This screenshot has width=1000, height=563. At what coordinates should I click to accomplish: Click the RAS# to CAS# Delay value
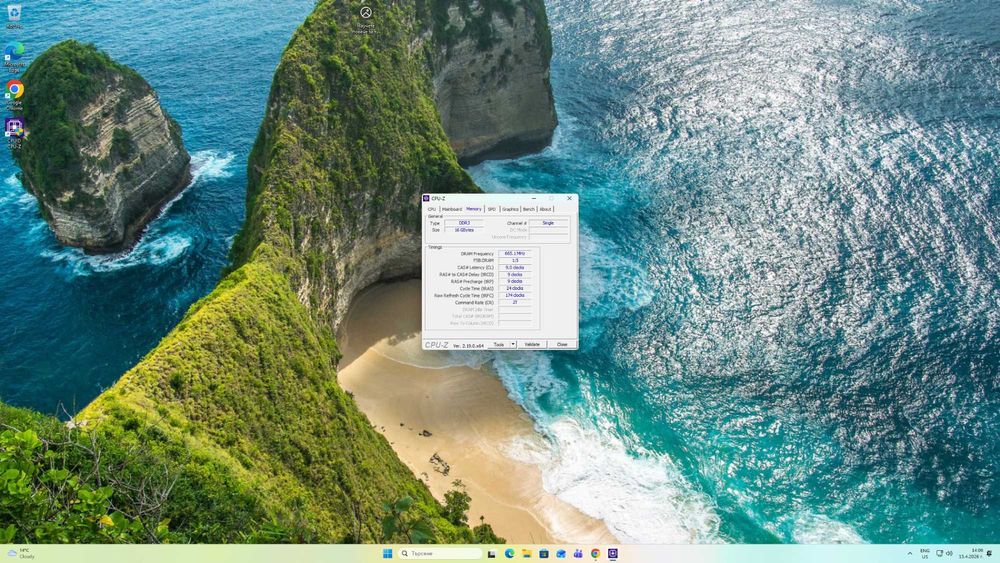515,275
